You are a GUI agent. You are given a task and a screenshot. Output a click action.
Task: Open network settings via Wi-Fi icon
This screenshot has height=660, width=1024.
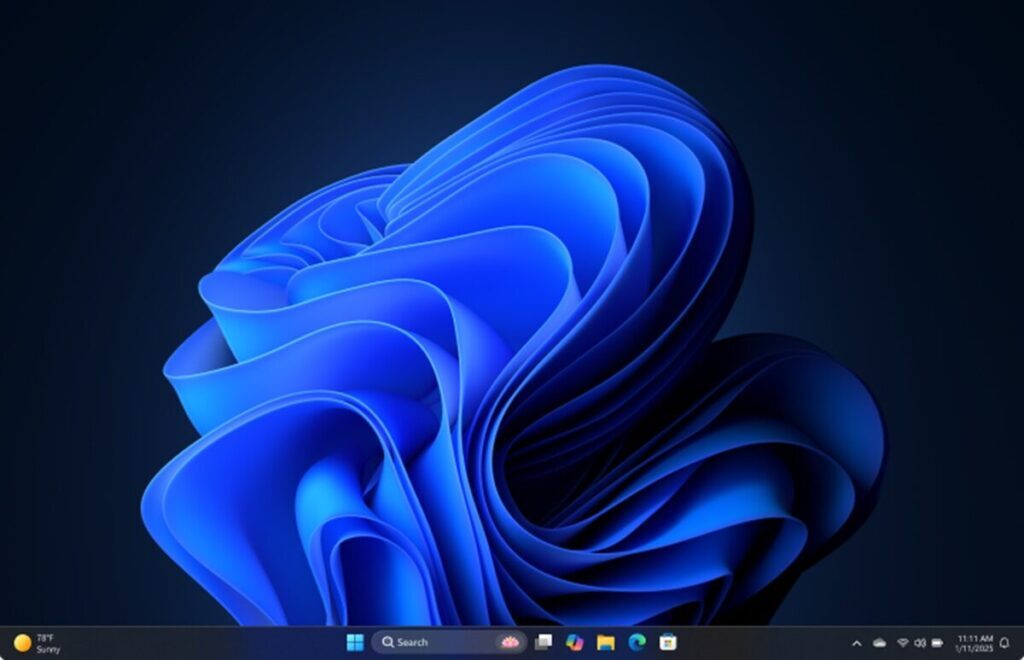[903, 643]
